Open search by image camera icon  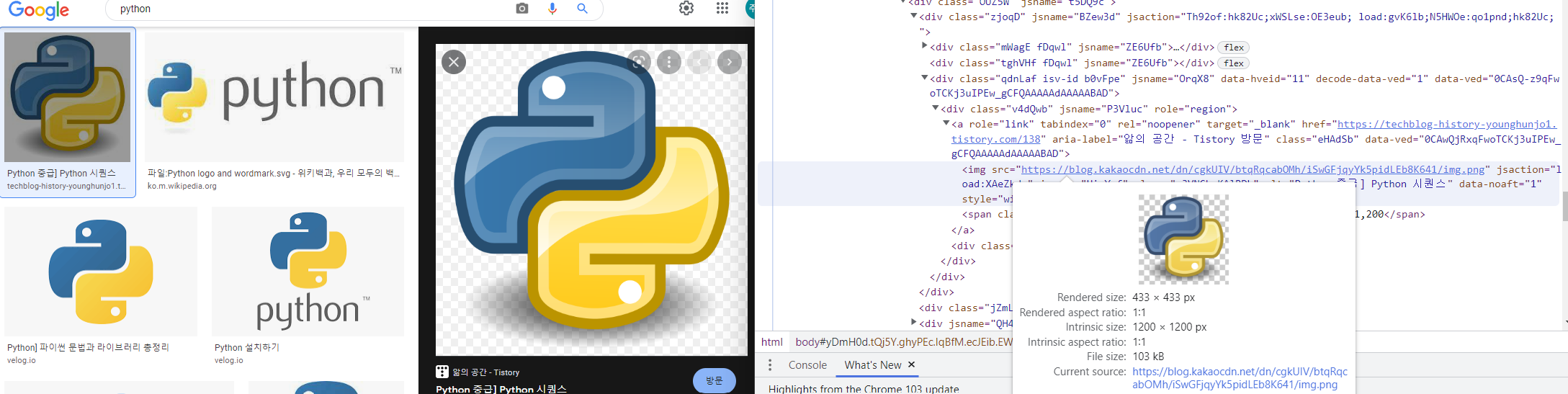tap(522, 9)
